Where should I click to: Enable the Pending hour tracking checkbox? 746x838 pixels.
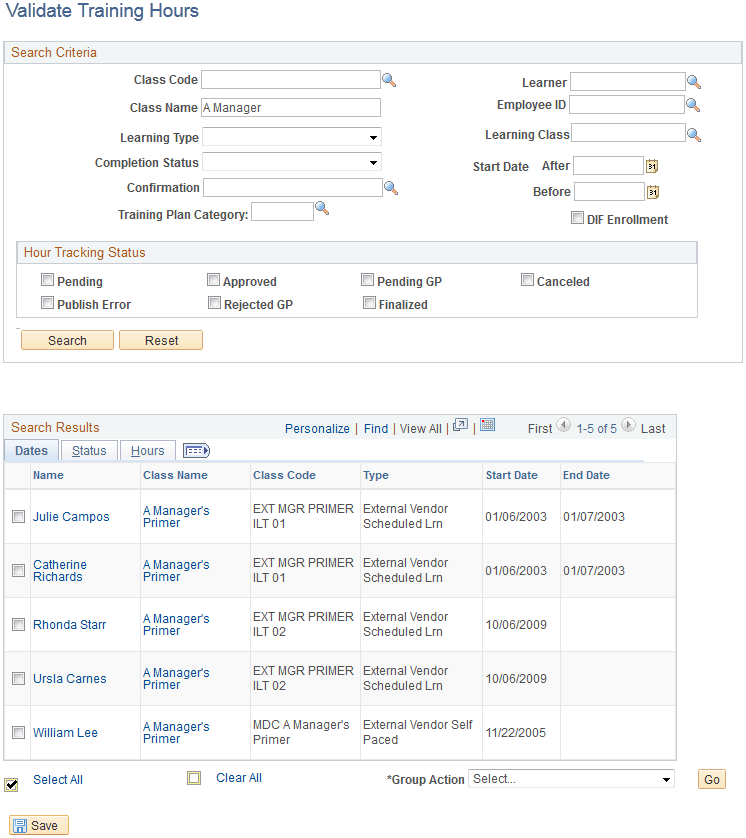[x=47, y=280]
